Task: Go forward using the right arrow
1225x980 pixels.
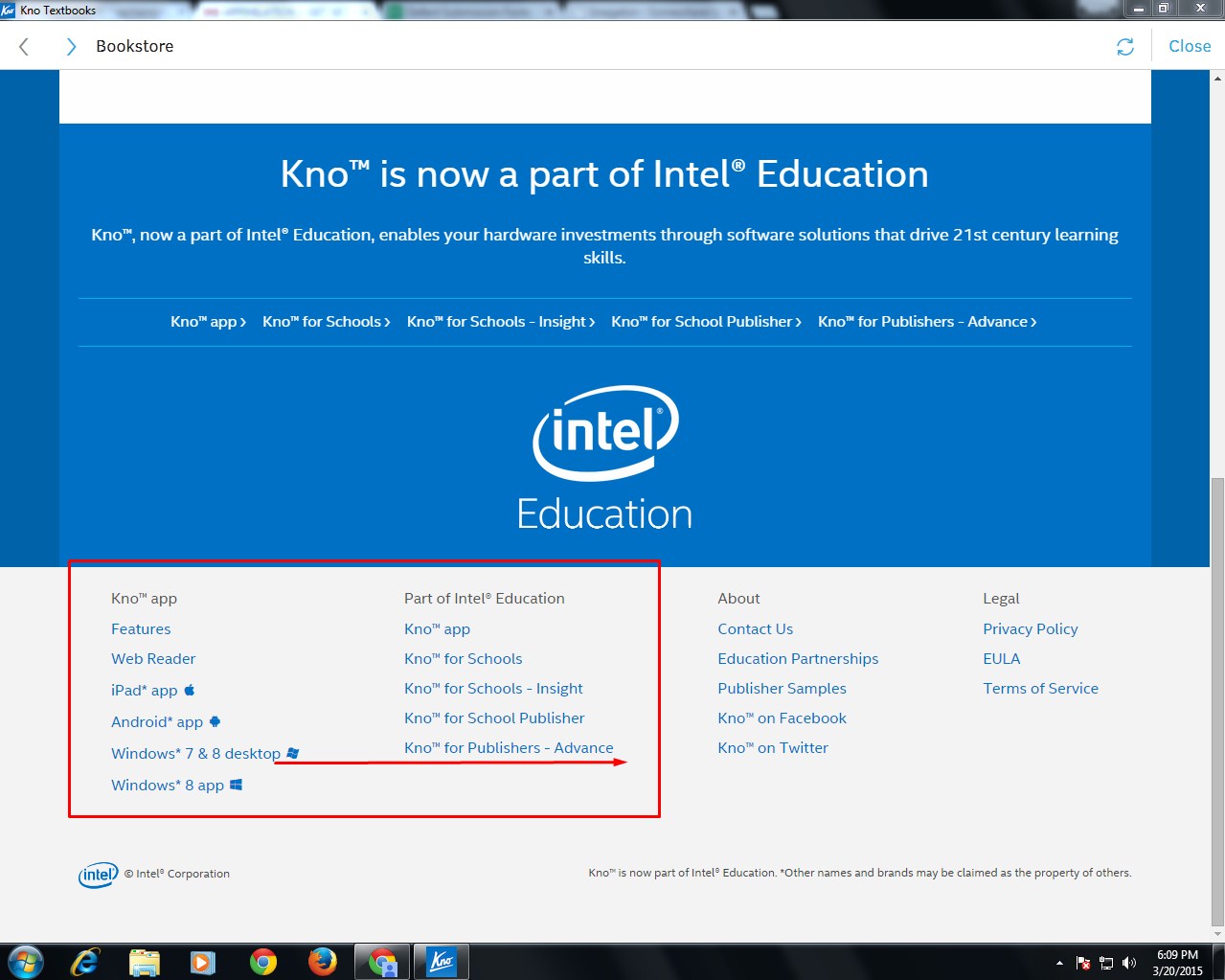Action: (70, 46)
